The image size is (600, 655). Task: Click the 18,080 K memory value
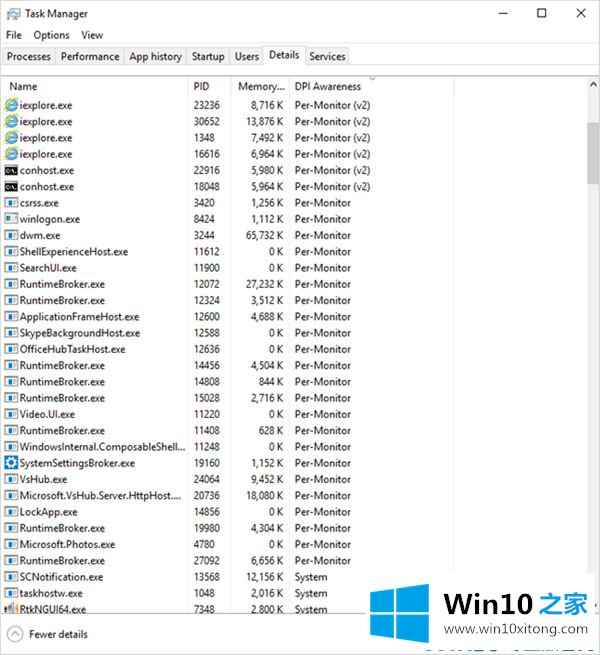[x=264, y=496]
